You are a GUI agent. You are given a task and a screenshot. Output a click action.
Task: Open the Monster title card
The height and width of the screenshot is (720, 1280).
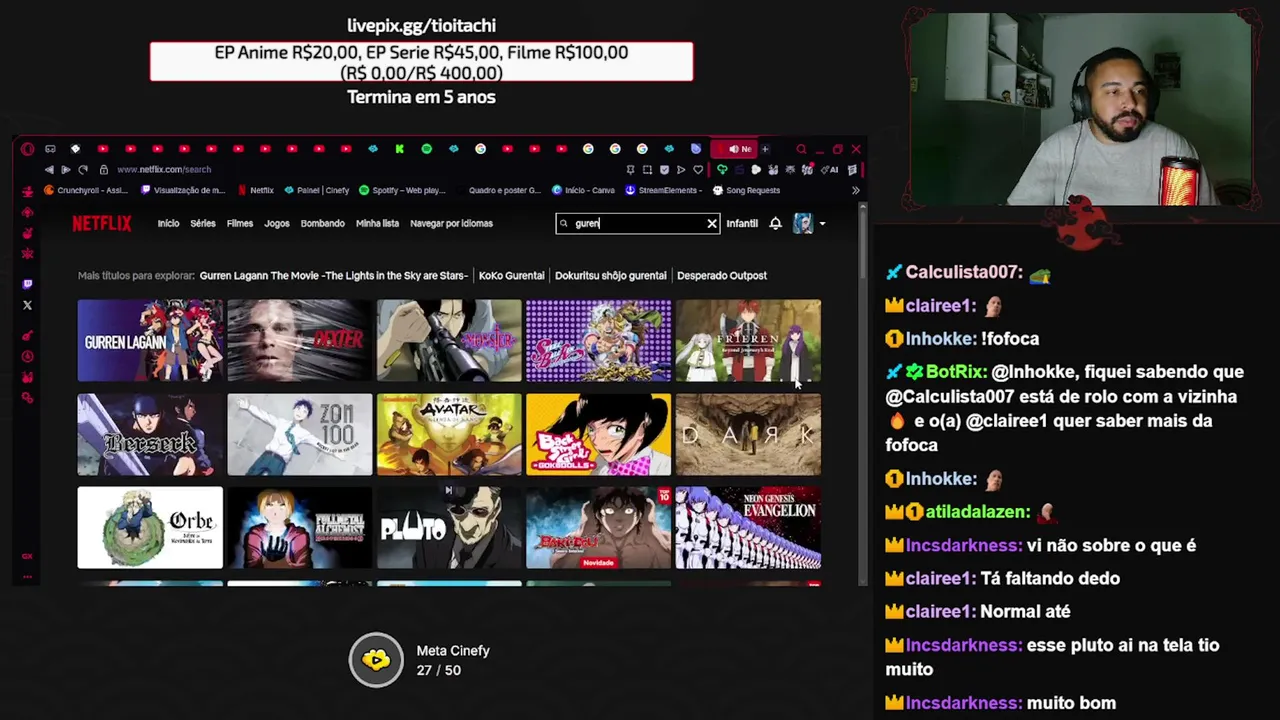[449, 341]
